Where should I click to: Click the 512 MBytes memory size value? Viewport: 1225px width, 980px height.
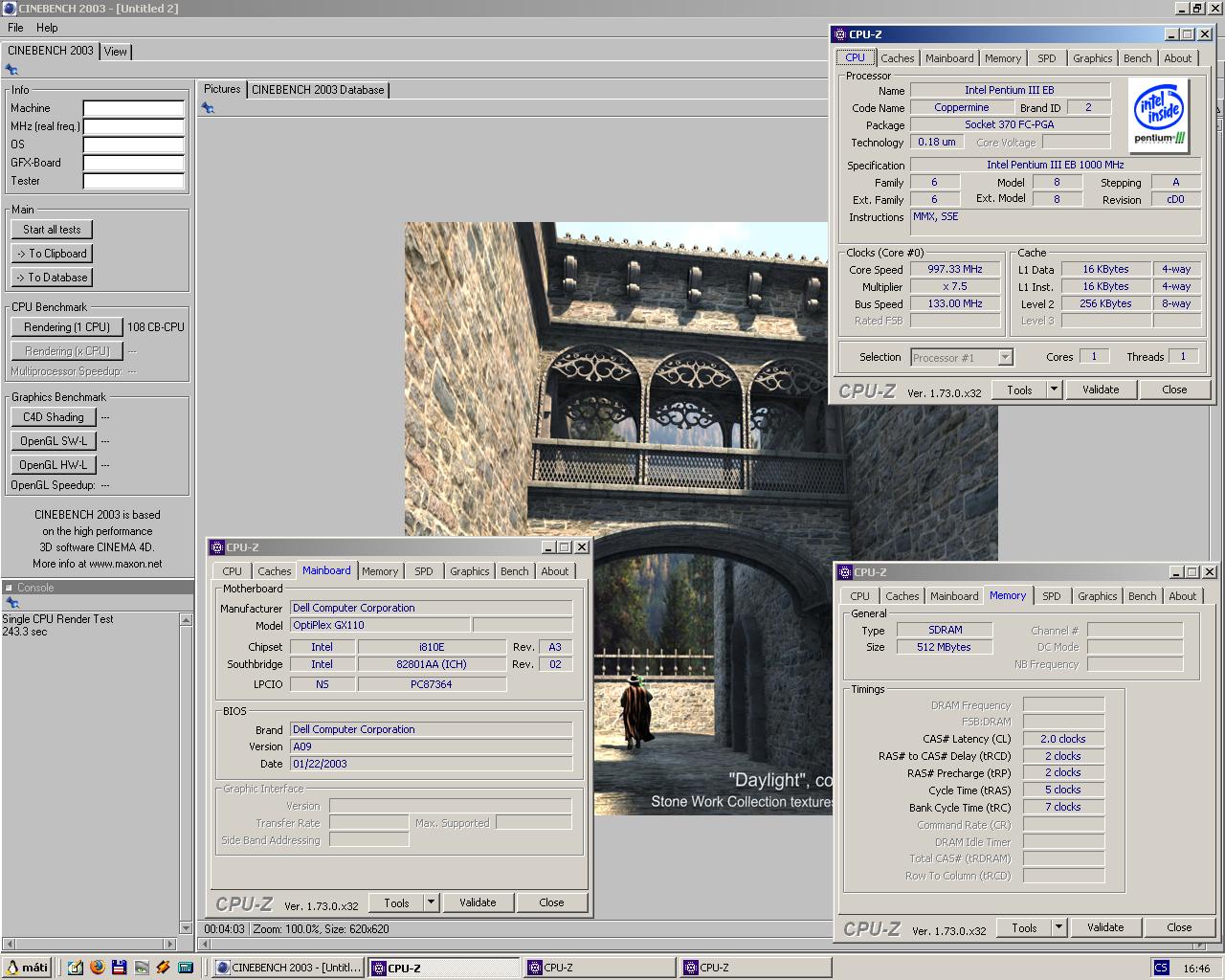(x=945, y=647)
